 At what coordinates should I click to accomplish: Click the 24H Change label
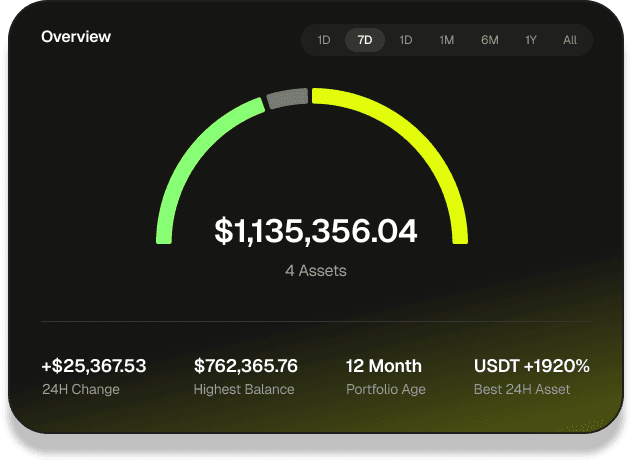[80, 389]
